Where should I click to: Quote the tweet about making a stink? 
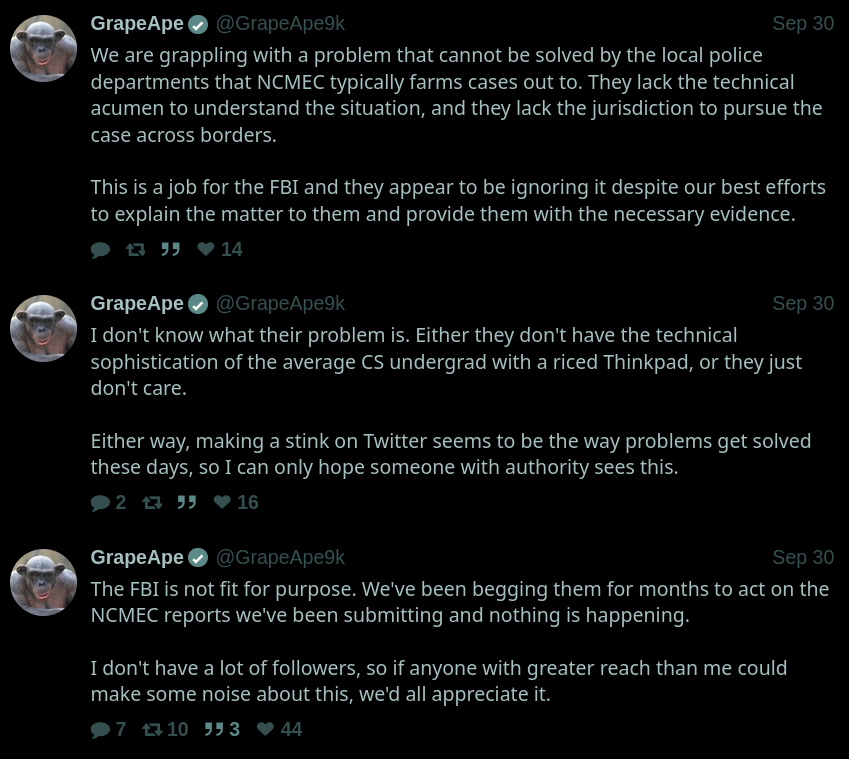pos(186,502)
